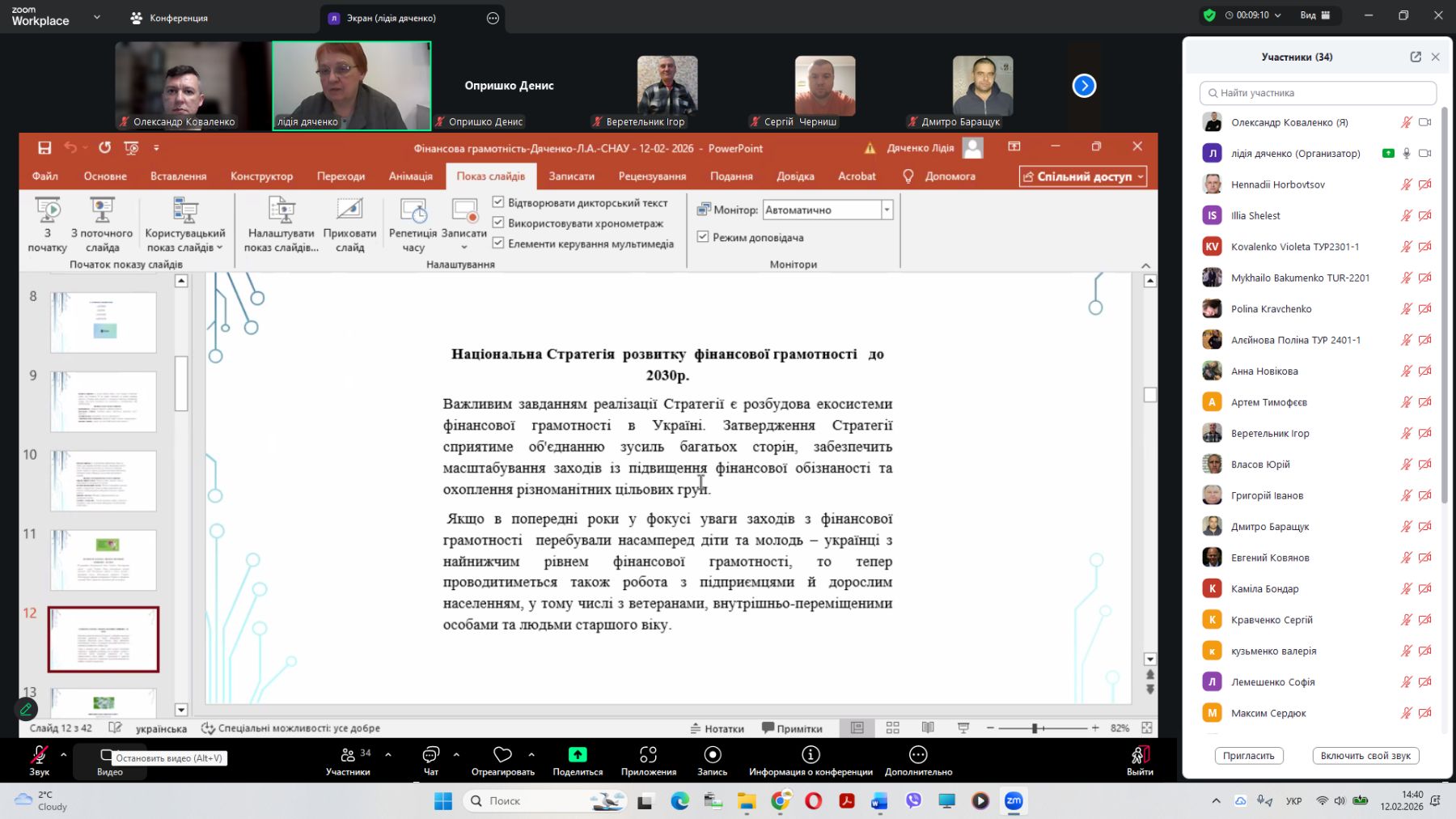Click the Leave meeting icon
This screenshot has height=819, width=1456.
[x=1140, y=755]
